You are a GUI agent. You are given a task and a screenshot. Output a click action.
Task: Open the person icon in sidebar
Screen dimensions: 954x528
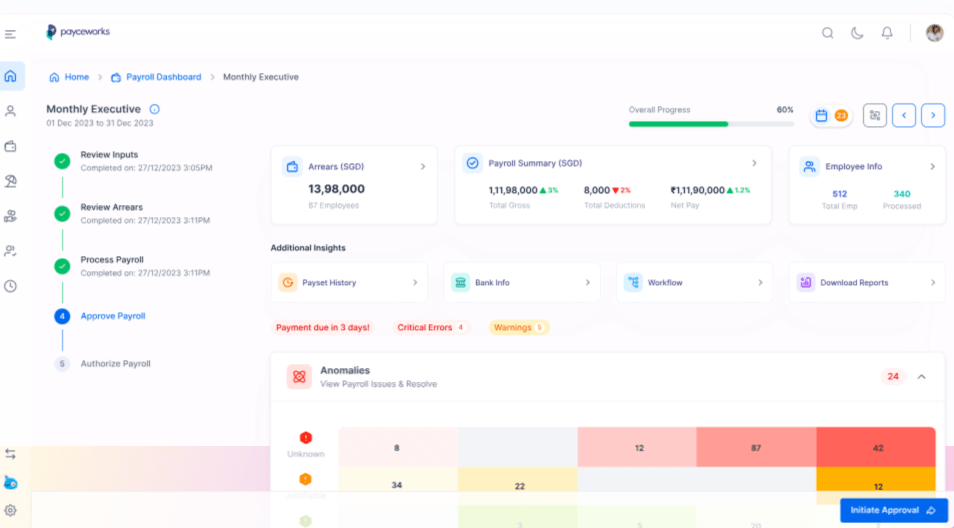click(x=10, y=111)
